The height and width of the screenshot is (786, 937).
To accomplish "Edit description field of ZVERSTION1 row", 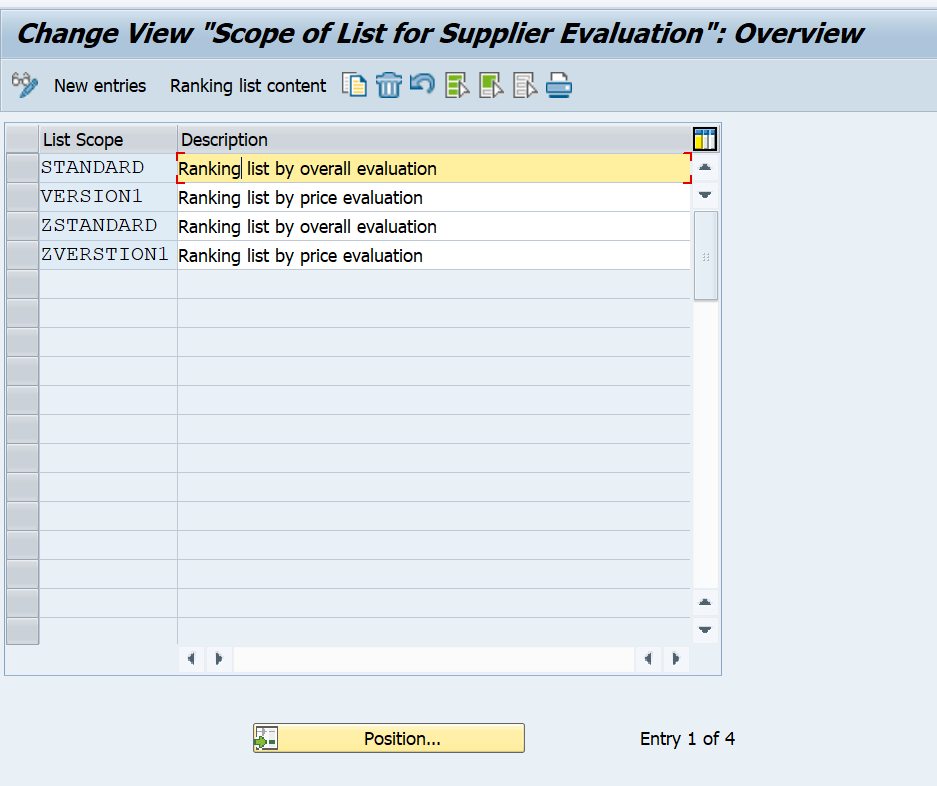I will tap(434, 255).
